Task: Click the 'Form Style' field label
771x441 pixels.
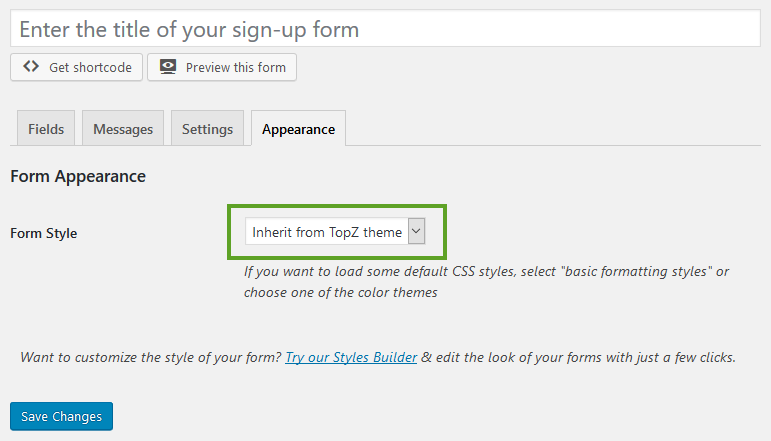Action: point(44,233)
